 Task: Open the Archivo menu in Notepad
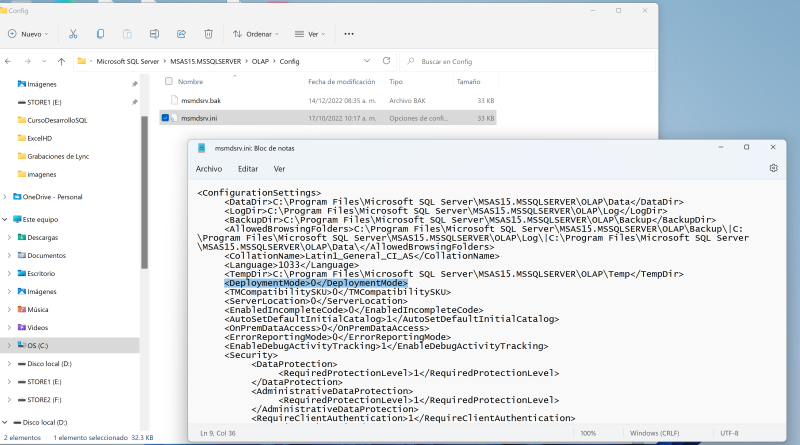click(209, 169)
